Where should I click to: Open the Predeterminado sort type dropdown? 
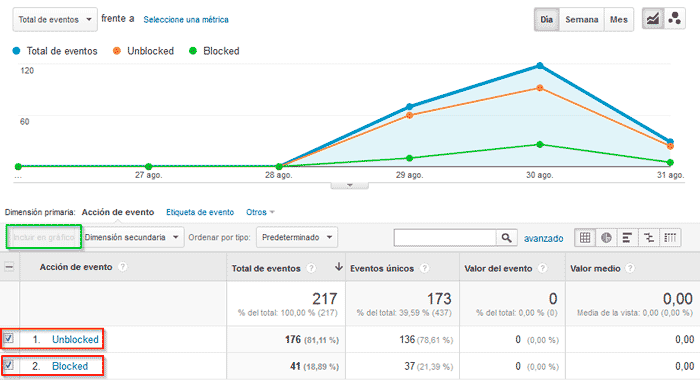click(297, 237)
